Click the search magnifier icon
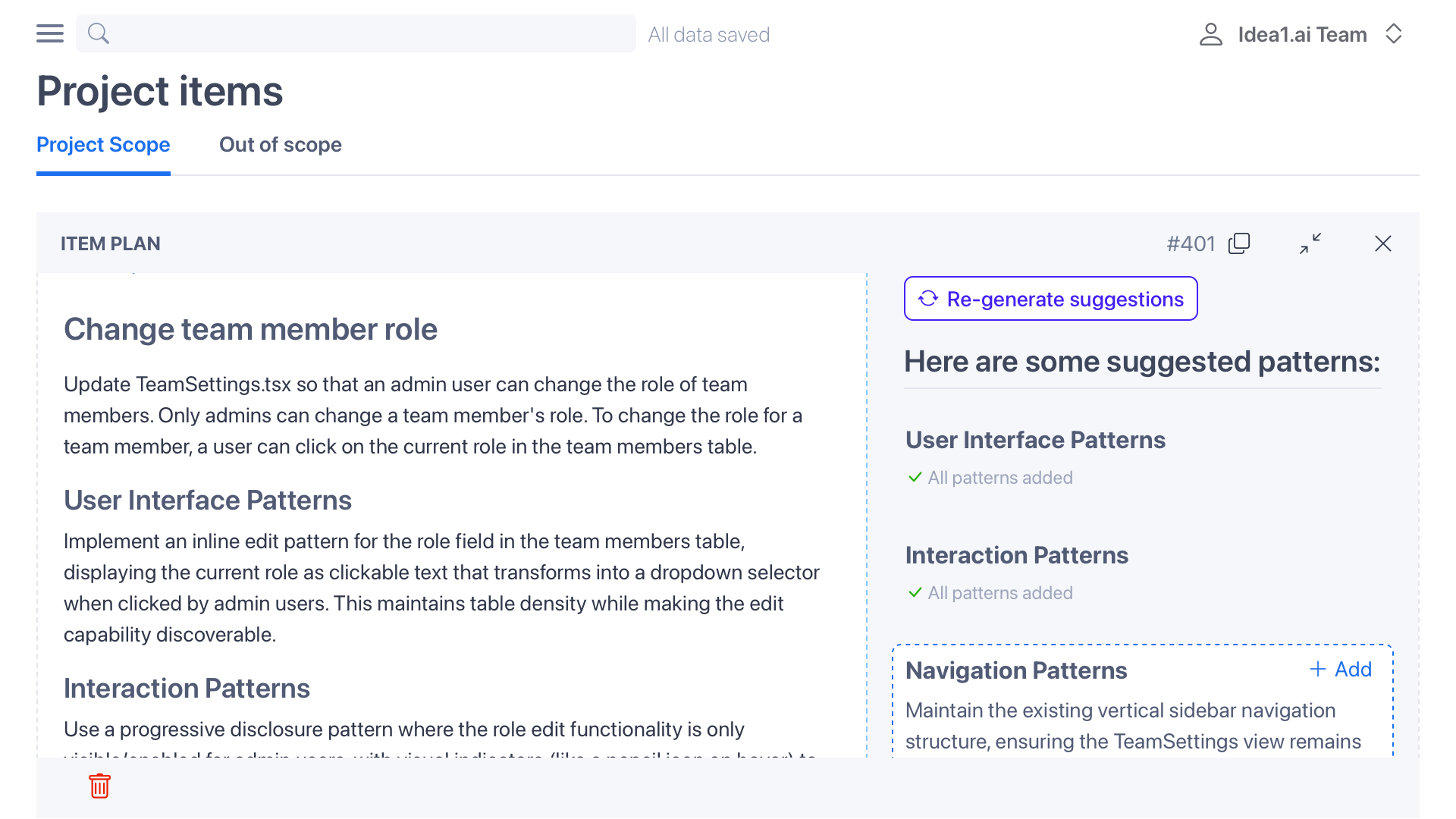The width and height of the screenshot is (1456, 819). (99, 33)
